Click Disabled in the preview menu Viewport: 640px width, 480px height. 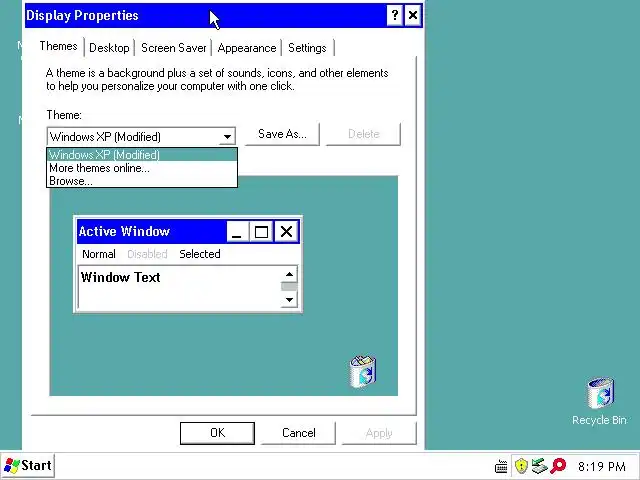(x=147, y=254)
